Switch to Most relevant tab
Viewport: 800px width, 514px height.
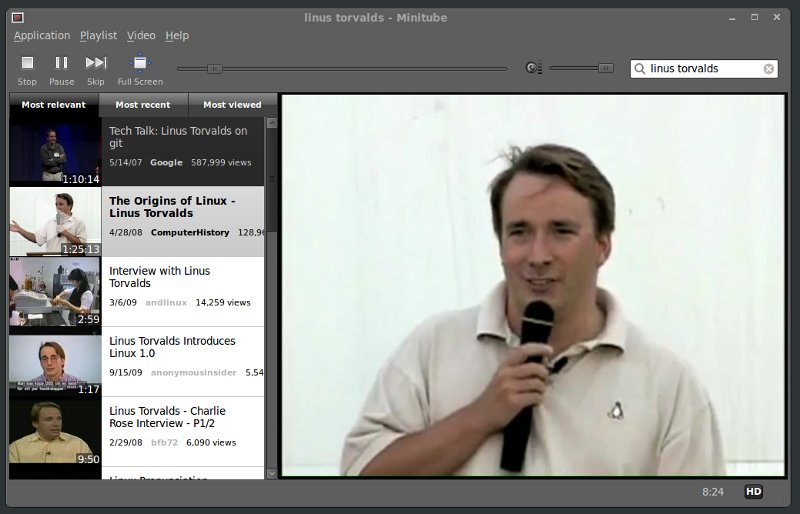pyautogui.click(x=54, y=105)
